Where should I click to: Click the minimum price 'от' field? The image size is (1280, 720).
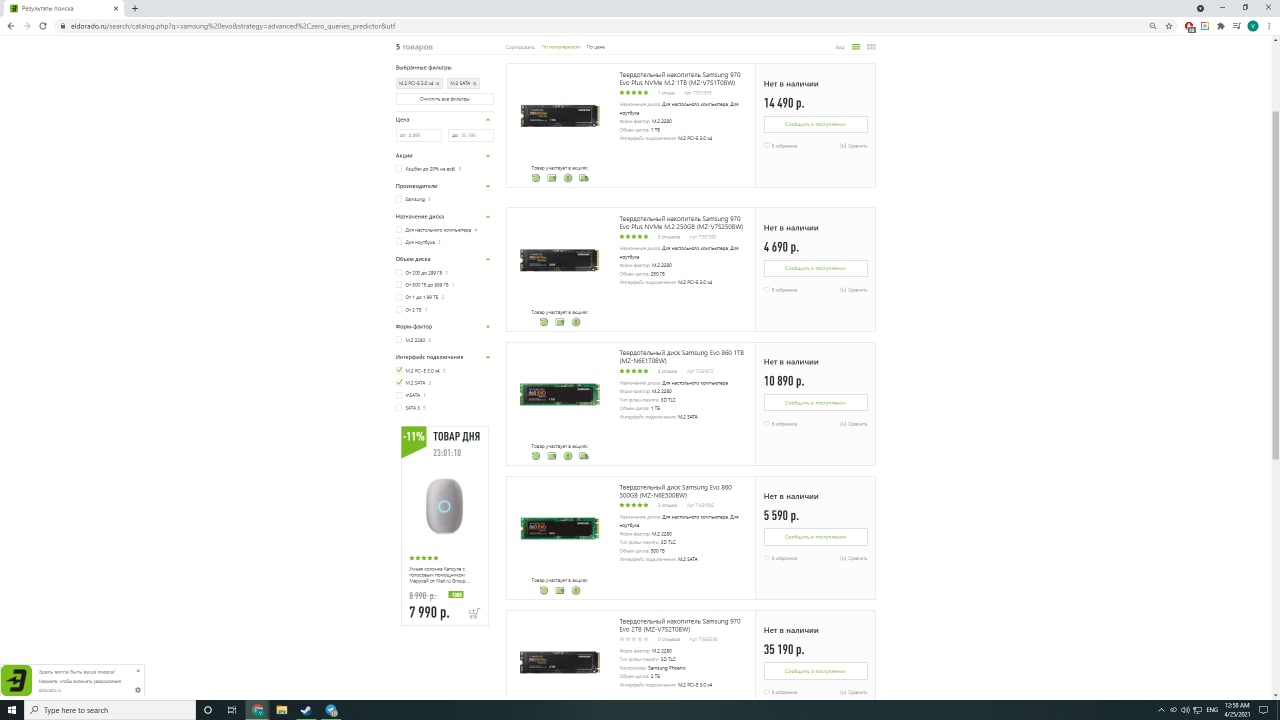tap(419, 135)
